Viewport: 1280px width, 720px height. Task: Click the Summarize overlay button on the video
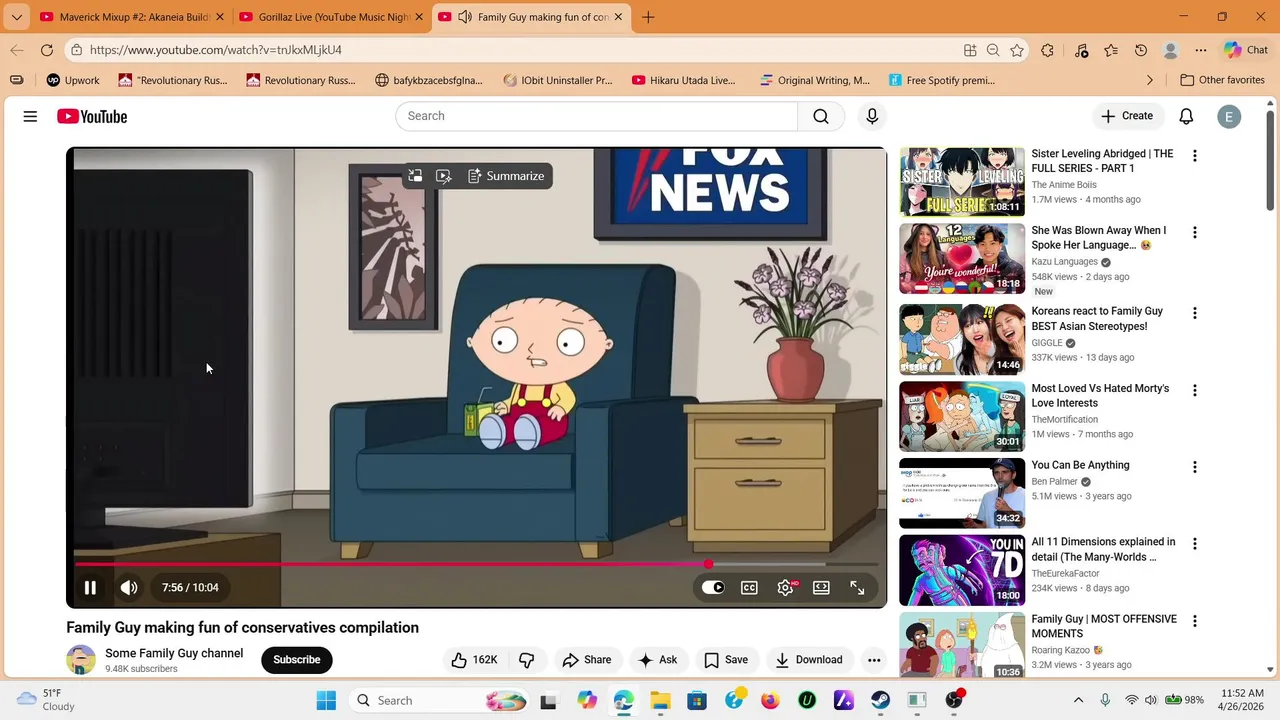[506, 176]
